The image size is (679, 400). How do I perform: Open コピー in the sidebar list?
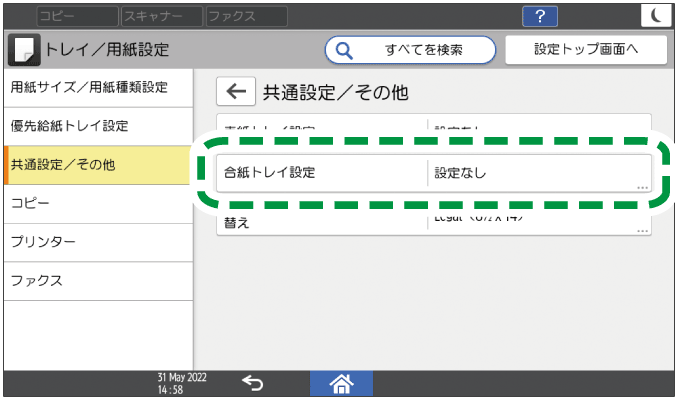(x=98, y=203)
